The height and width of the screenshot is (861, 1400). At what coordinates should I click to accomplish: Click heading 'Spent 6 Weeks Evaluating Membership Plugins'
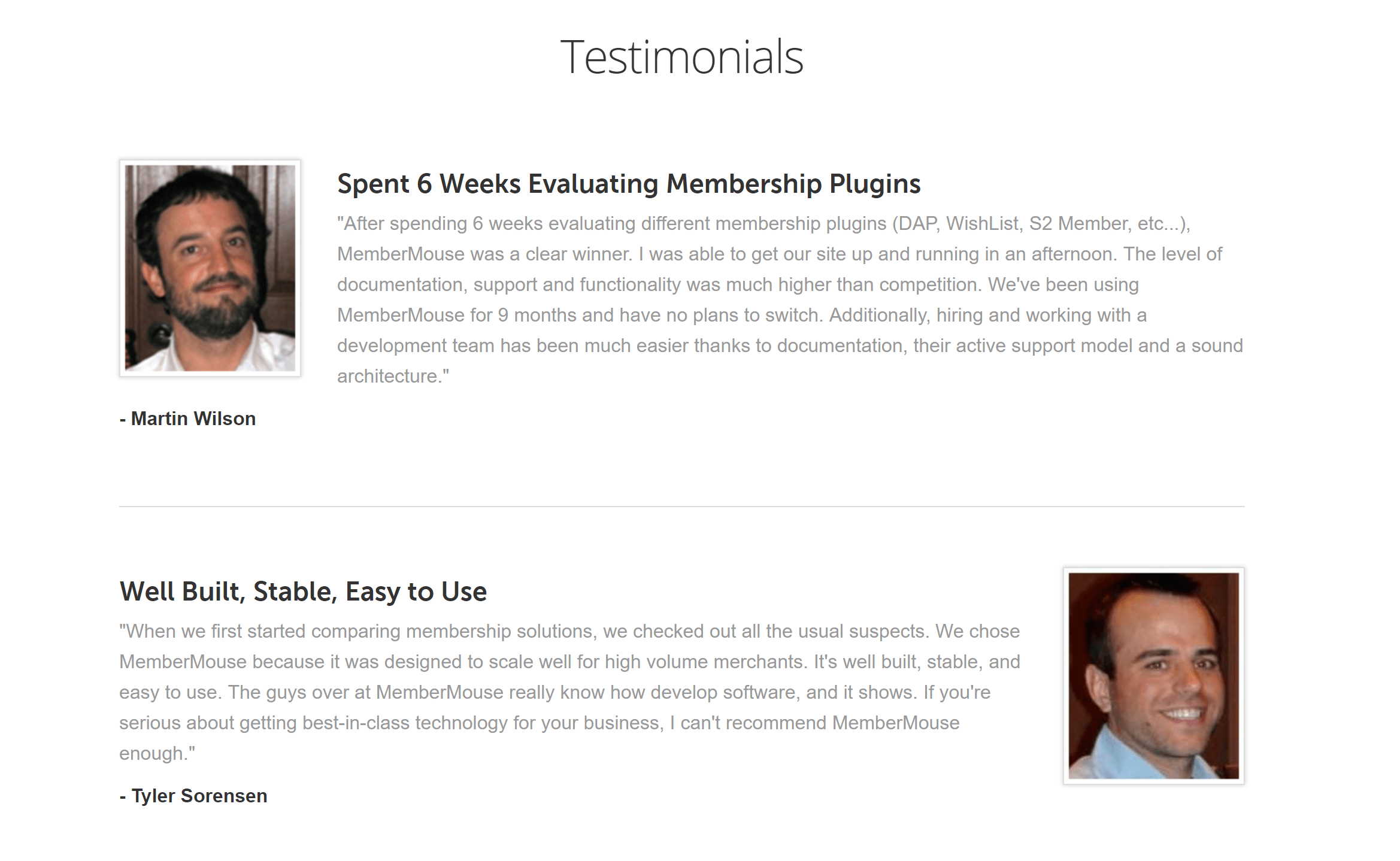pyautogui.click(x=629, y=184)
